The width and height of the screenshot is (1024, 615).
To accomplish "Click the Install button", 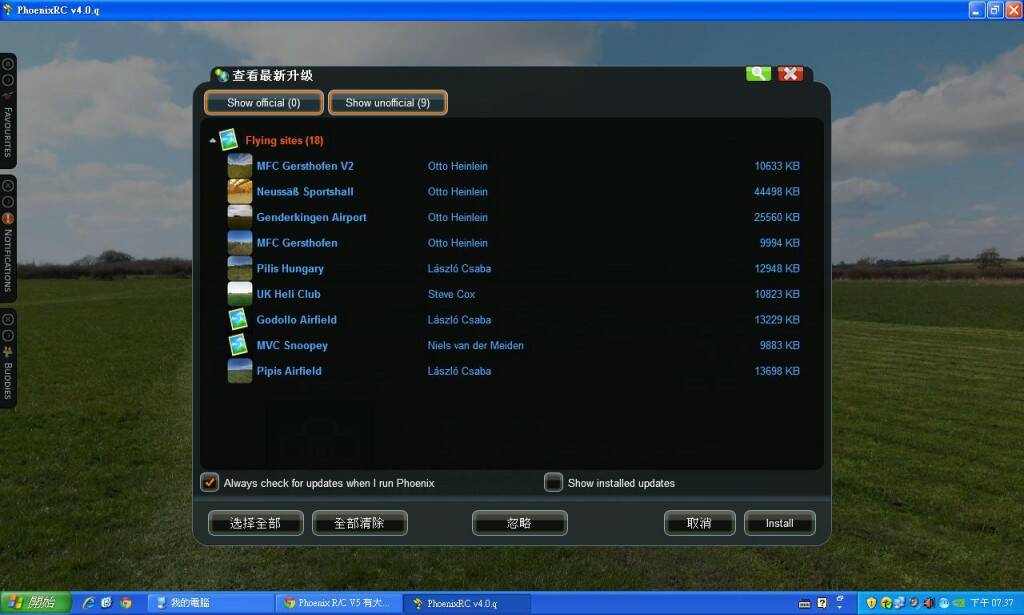I will click(780, 523).
